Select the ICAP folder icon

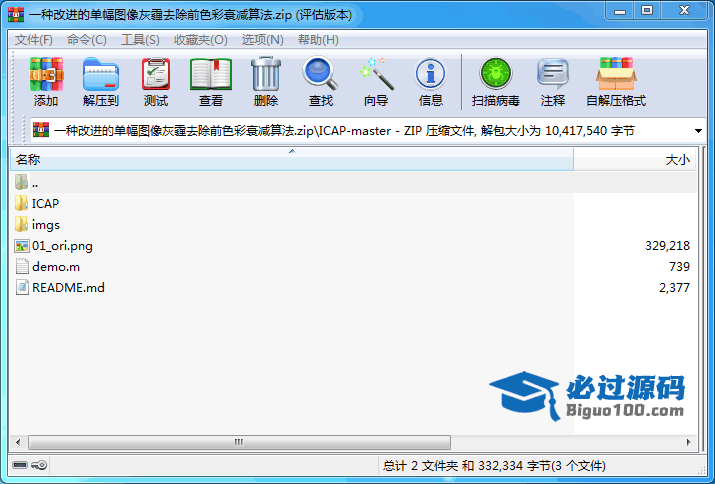(21, 203)
